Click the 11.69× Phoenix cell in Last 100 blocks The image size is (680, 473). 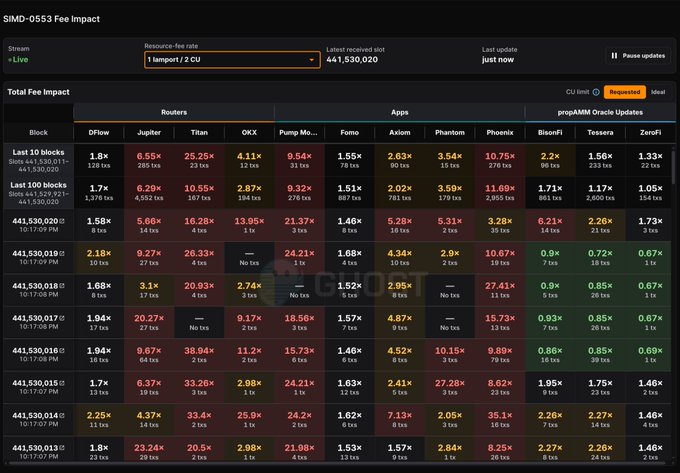pyautogui.click(x=500, y=193)
